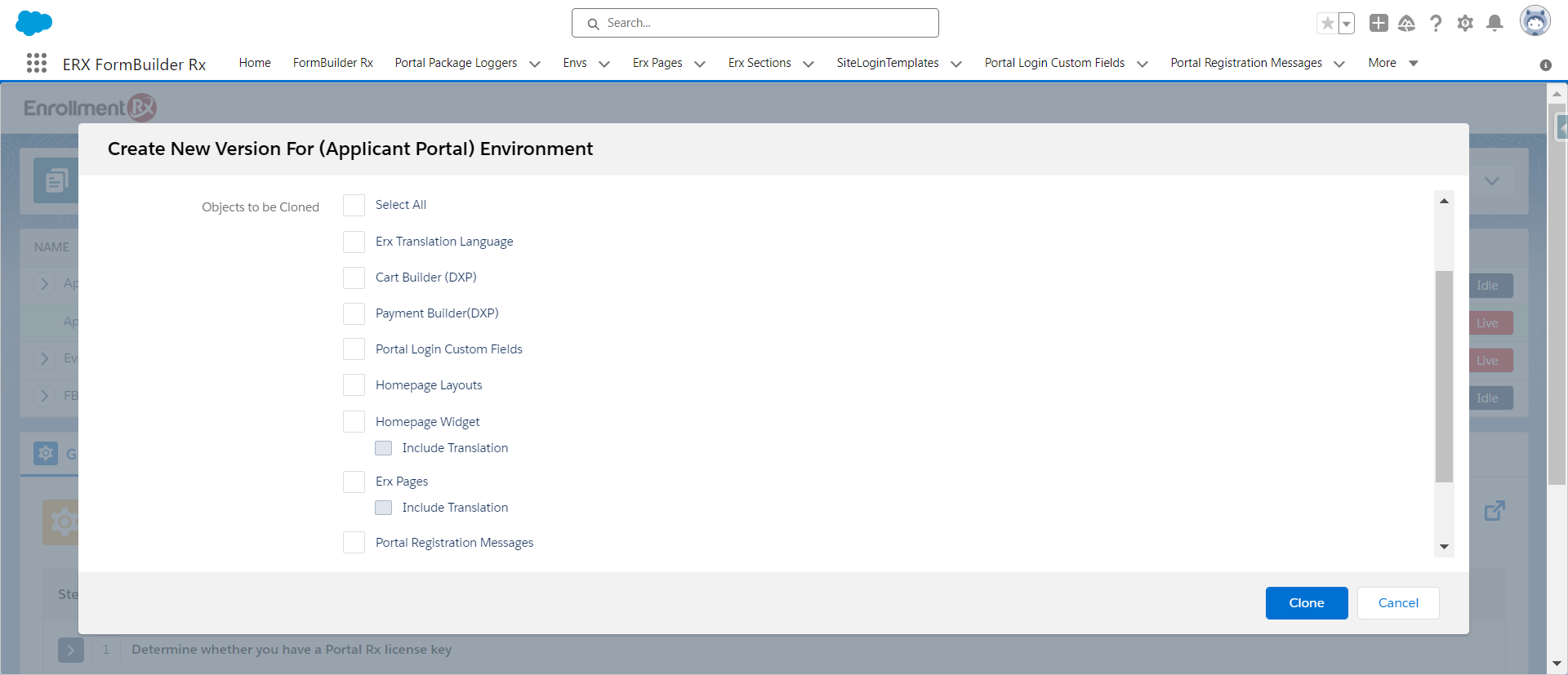Enable the Cart Builder (DXP) checkbox
The width and height of the screenshot is (1568, 675).
[354, 278]
